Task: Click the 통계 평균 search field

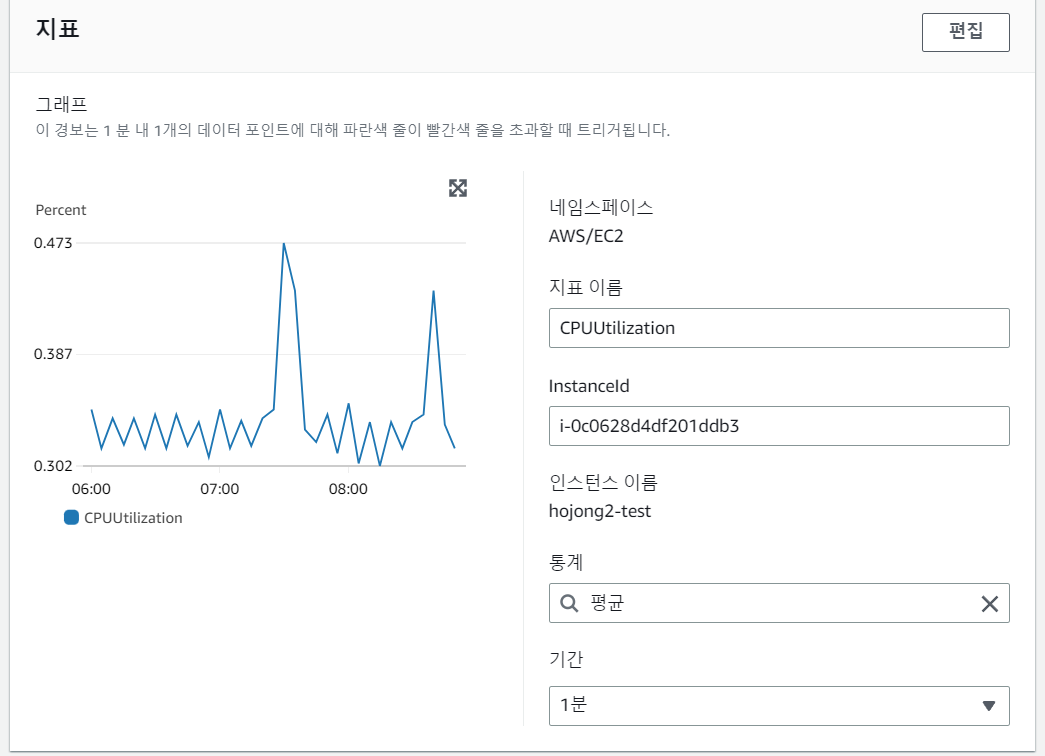Action: tap(779, 603)
